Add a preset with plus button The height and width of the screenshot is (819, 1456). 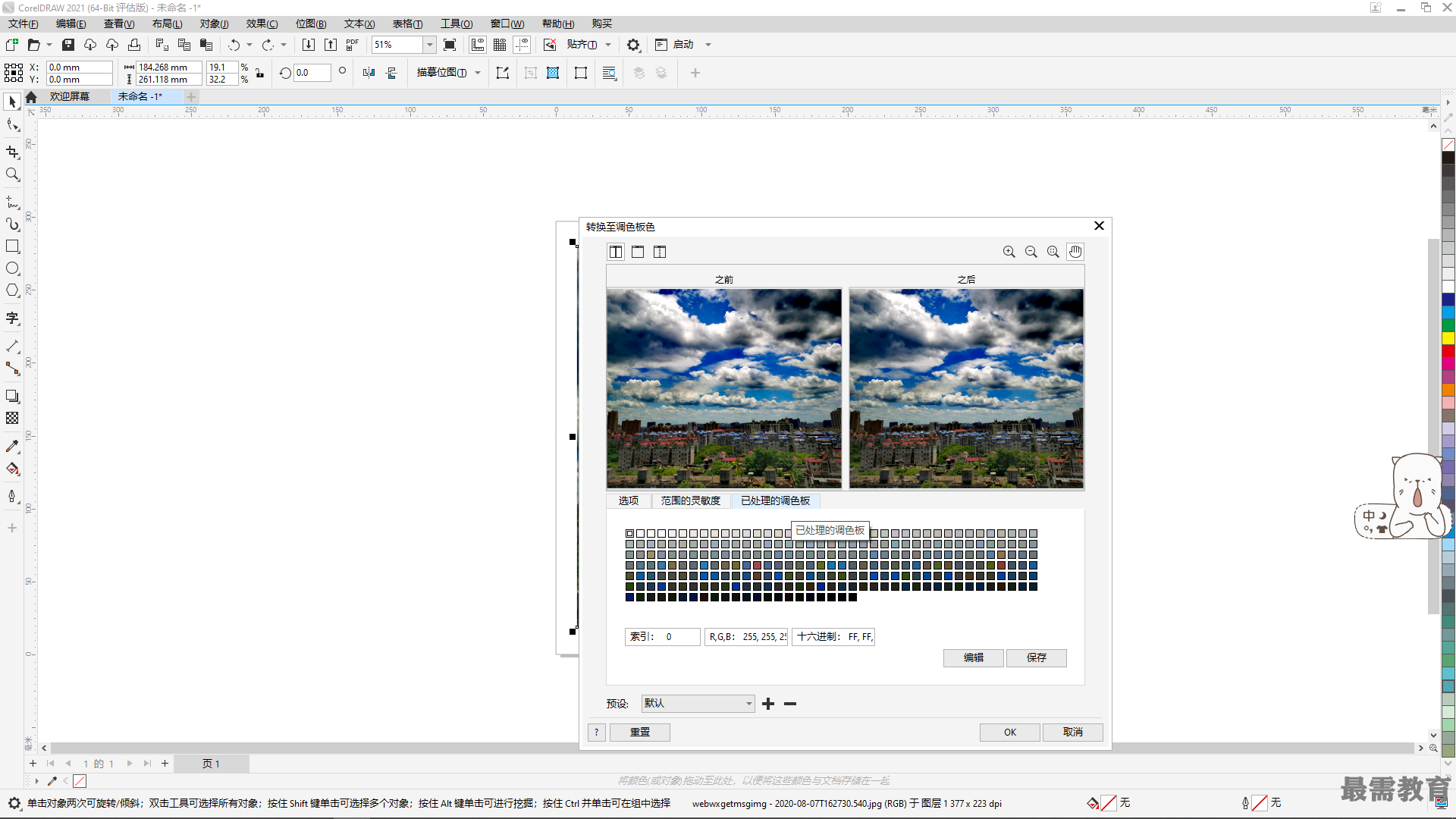pos(768,704)
